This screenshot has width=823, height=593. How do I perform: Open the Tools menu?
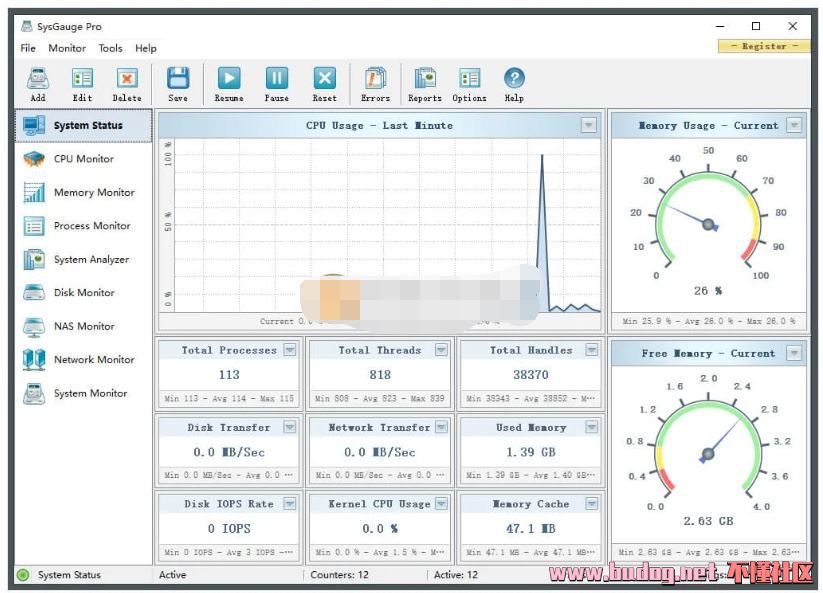pos(110,48)
